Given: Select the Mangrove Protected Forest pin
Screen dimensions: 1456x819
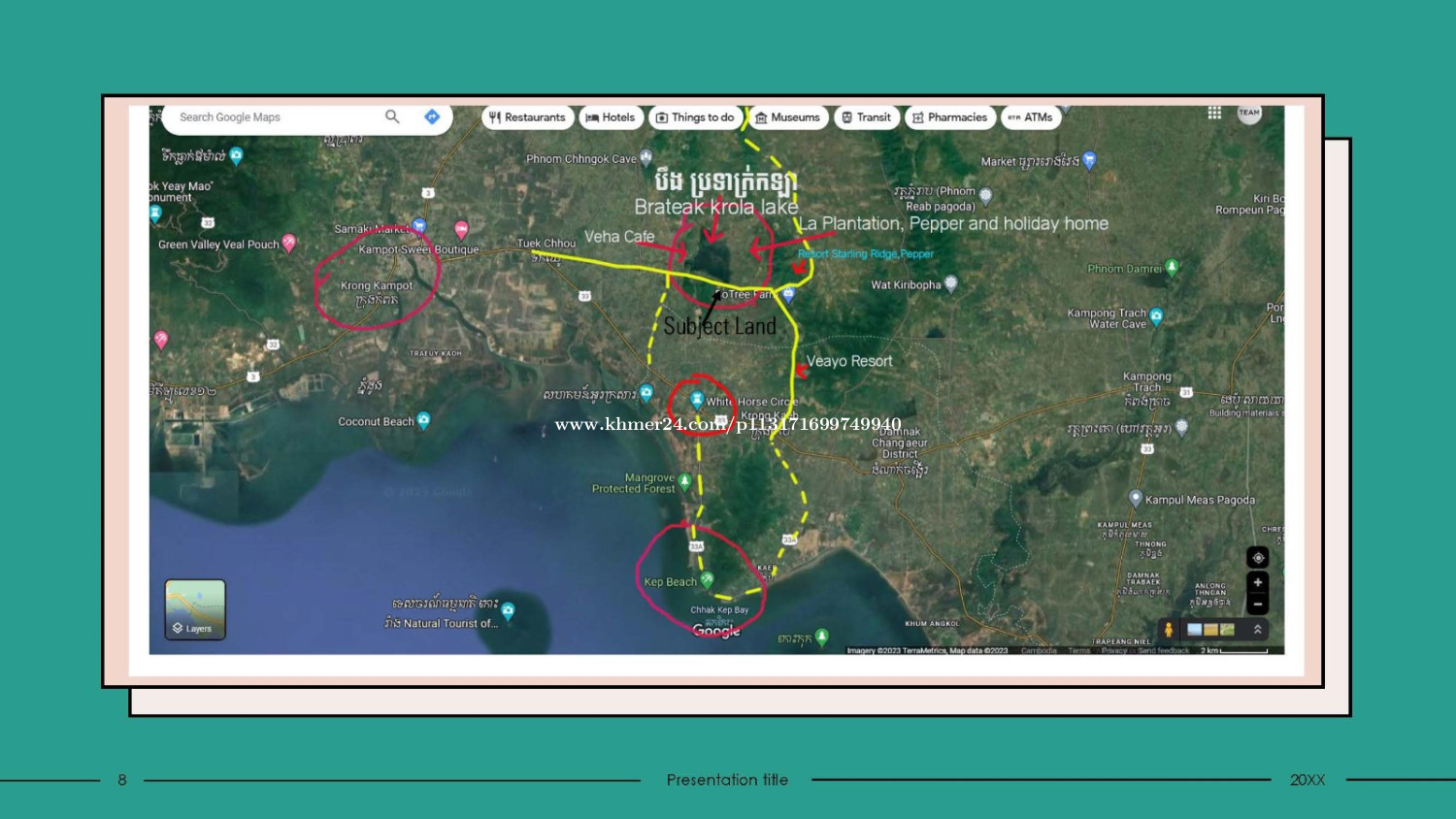Looking at the screenshot, I should pyautogui.click(x=685, y=480).
